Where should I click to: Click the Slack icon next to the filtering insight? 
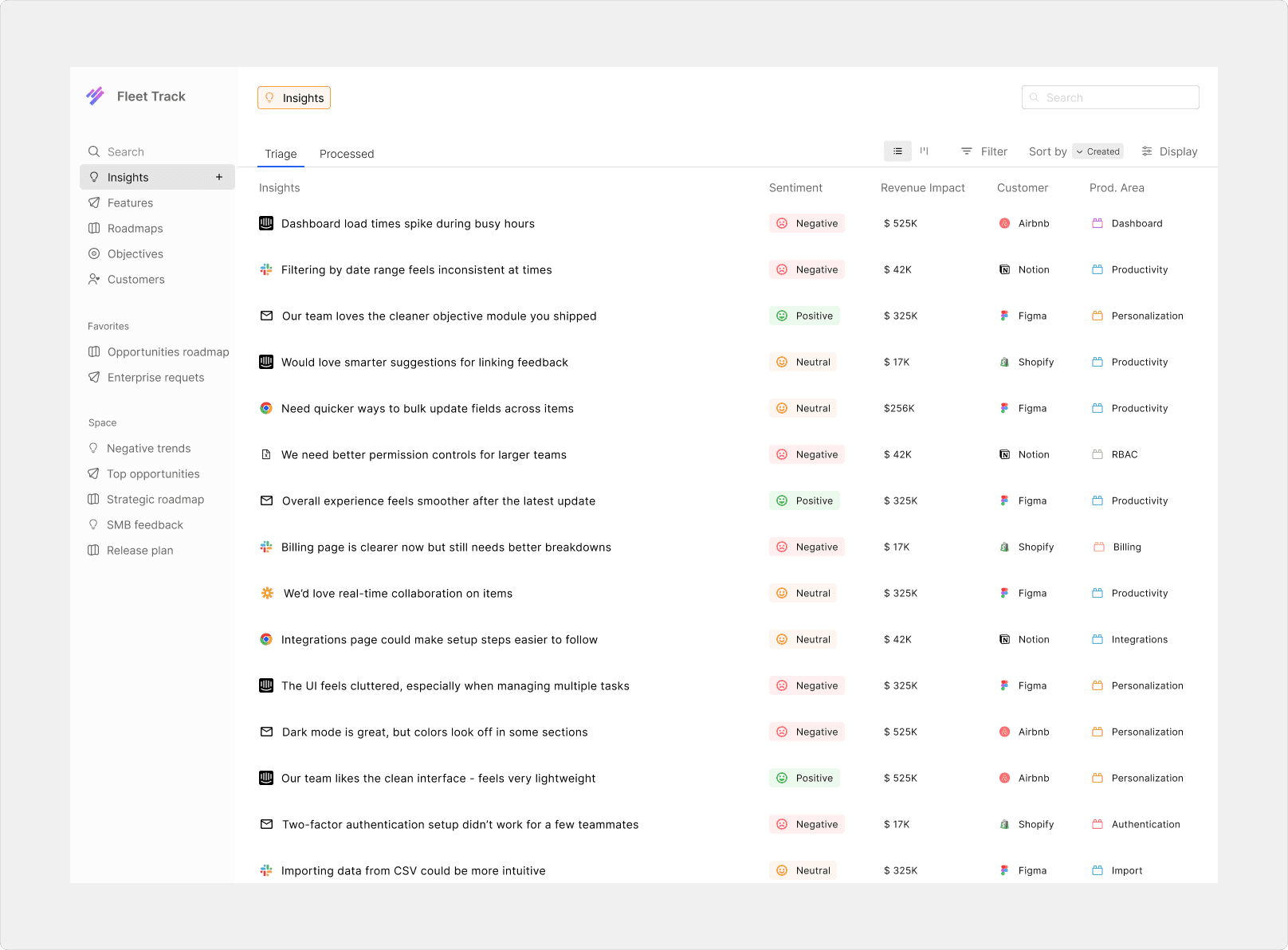[x=266, y=269]
